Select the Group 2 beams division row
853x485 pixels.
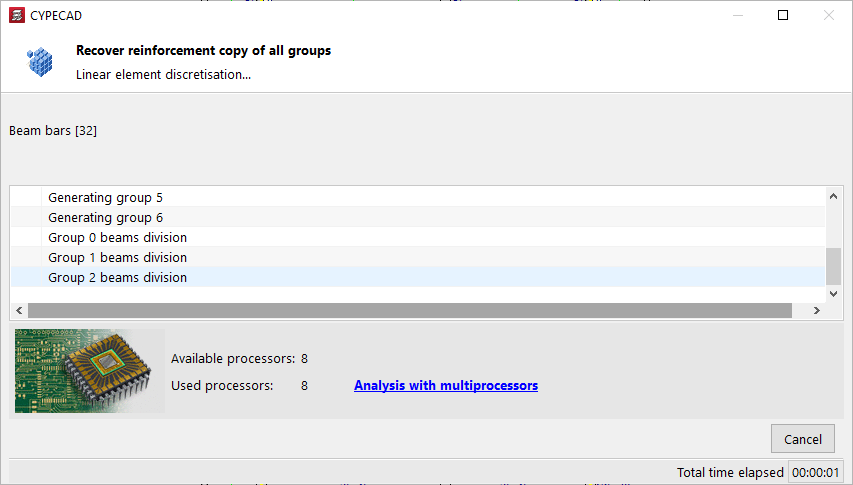point(117,278)
